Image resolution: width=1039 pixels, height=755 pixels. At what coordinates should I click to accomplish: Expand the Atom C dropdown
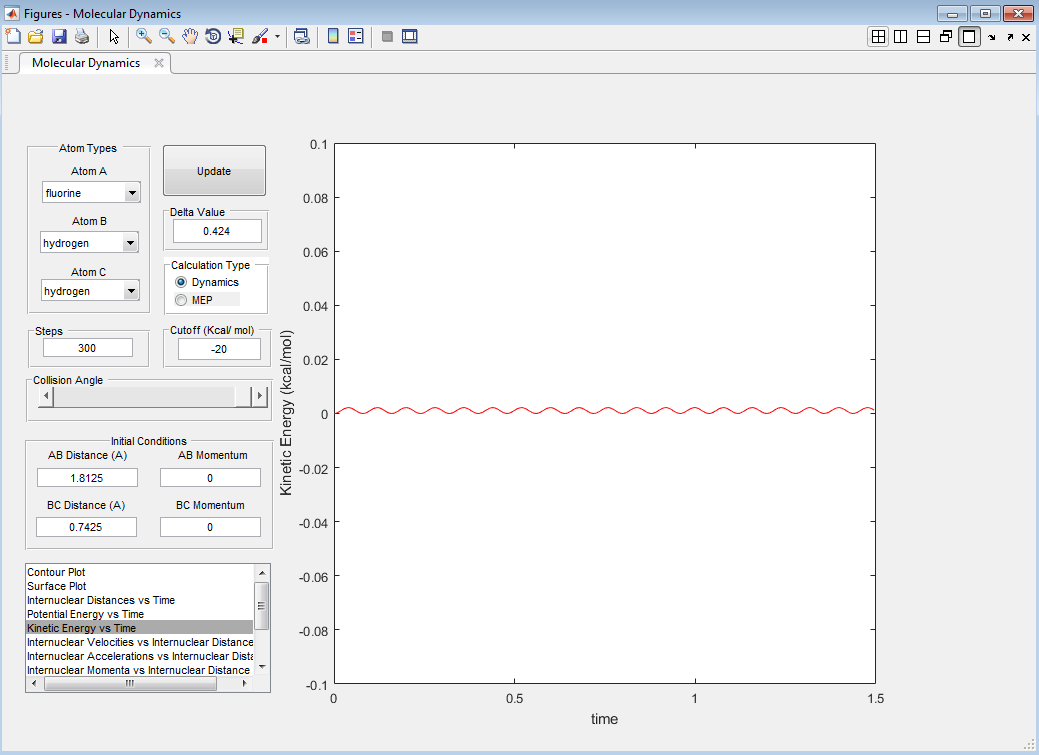tap(129, 291)
